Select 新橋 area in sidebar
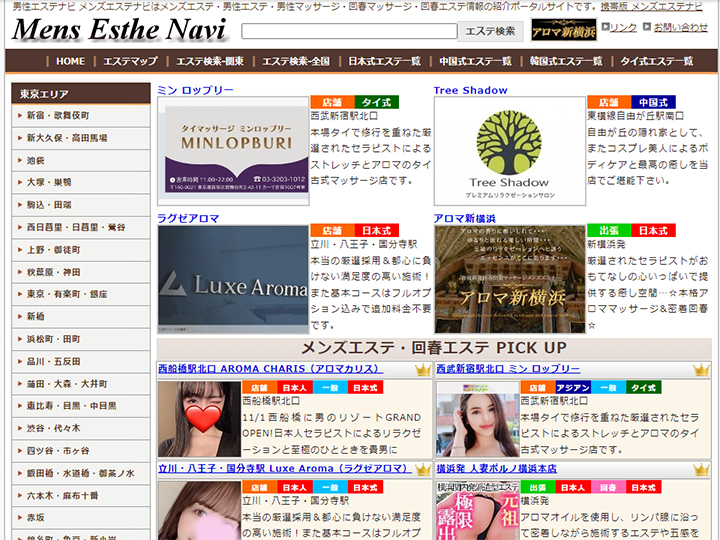The width and height of the screenshot is (720, 540). click(x=81, y=316)
